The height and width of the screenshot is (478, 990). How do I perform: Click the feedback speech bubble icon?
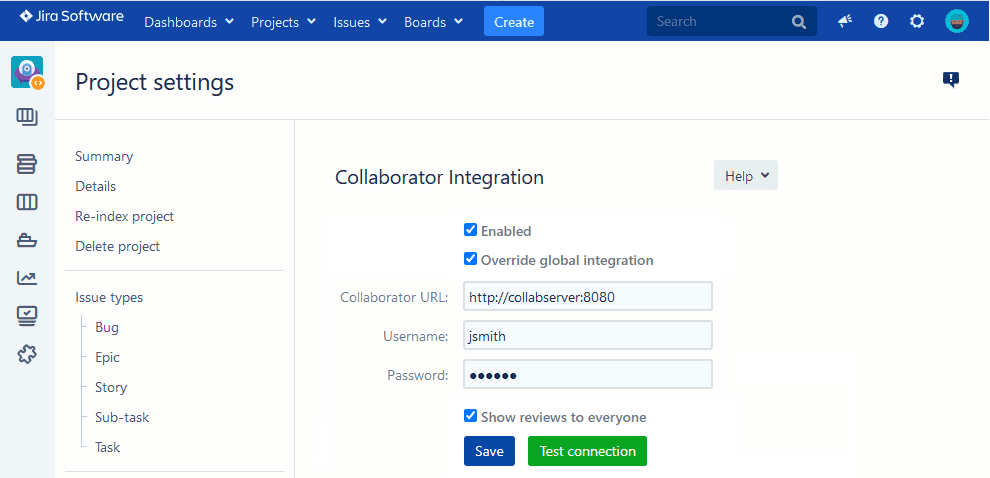tap(950, 80)
